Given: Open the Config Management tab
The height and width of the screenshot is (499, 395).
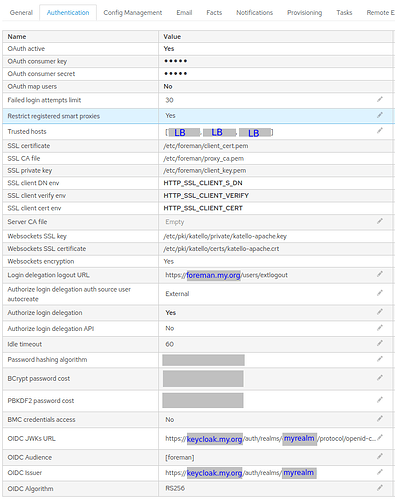Looking at the screenshot, I should (133, 13).
